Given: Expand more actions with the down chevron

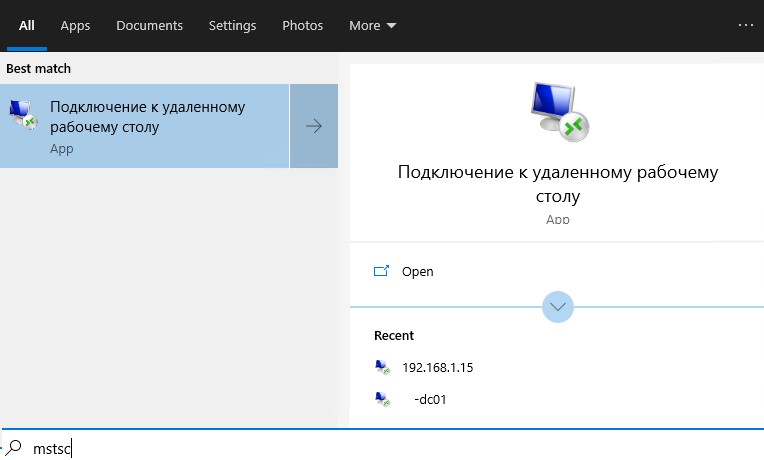Looking at the screenshot, I should coord(557,306).
